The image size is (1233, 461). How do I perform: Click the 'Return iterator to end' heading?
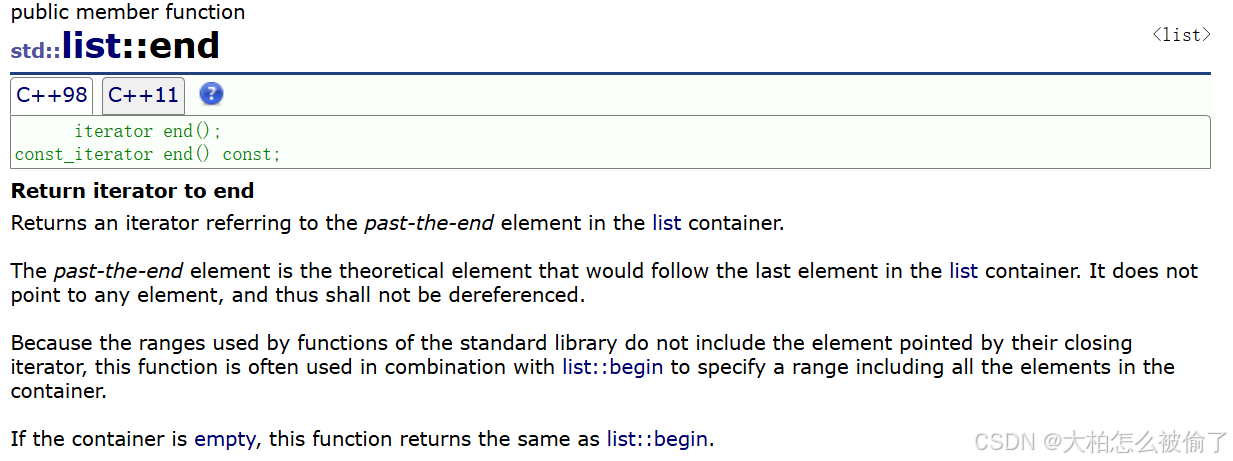click(x=132, y=191)
